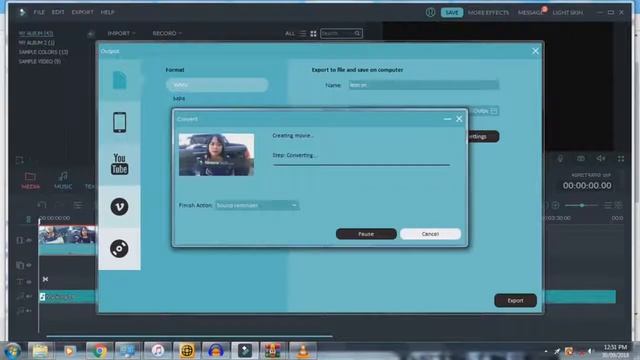The width and height of the screenshot is (640, 360).
Task: Open the EDIT menu
Action: [58, 12]
